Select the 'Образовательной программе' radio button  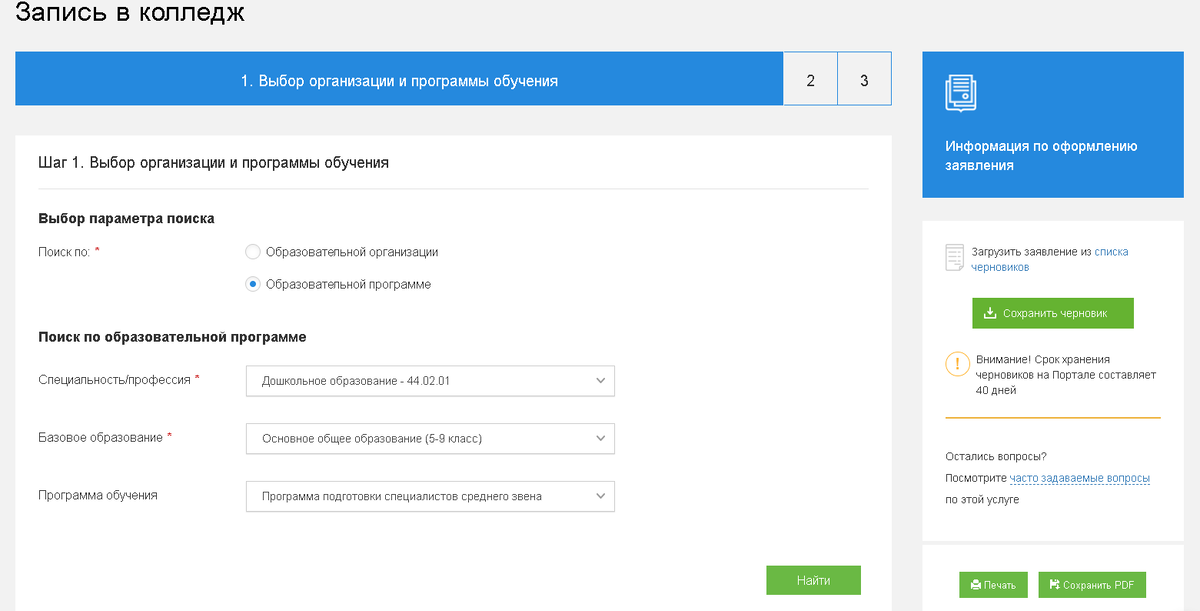pyautogui.click(x=253, y=284)
